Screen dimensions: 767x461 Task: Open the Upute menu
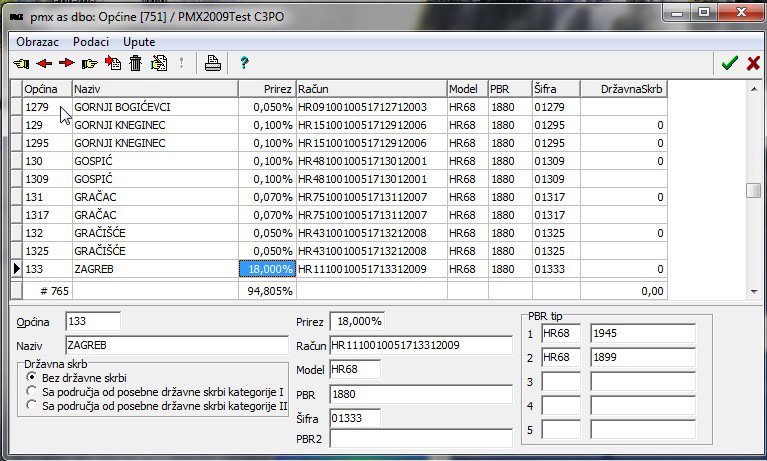139,42
